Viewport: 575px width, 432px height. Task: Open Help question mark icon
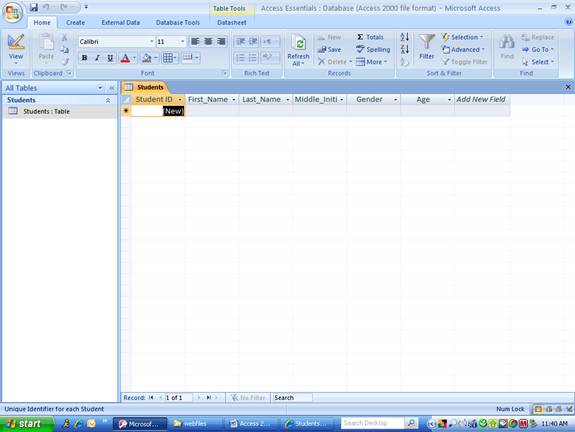[x=569, y=22]
